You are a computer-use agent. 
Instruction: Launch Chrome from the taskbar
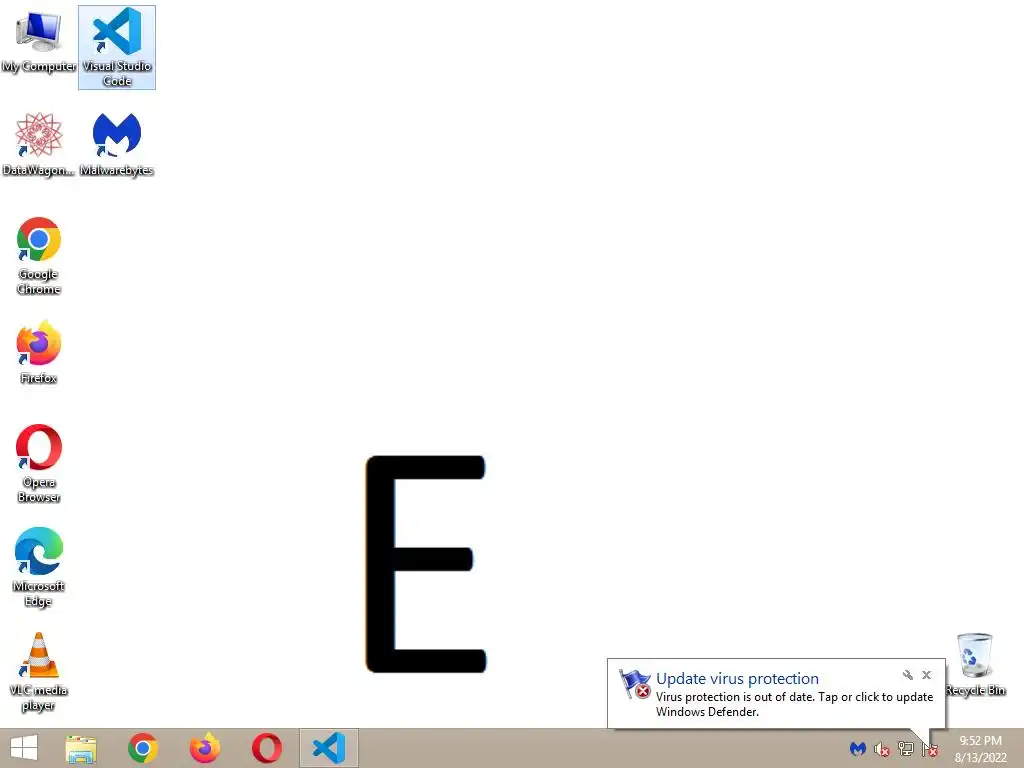coord(143,748)
